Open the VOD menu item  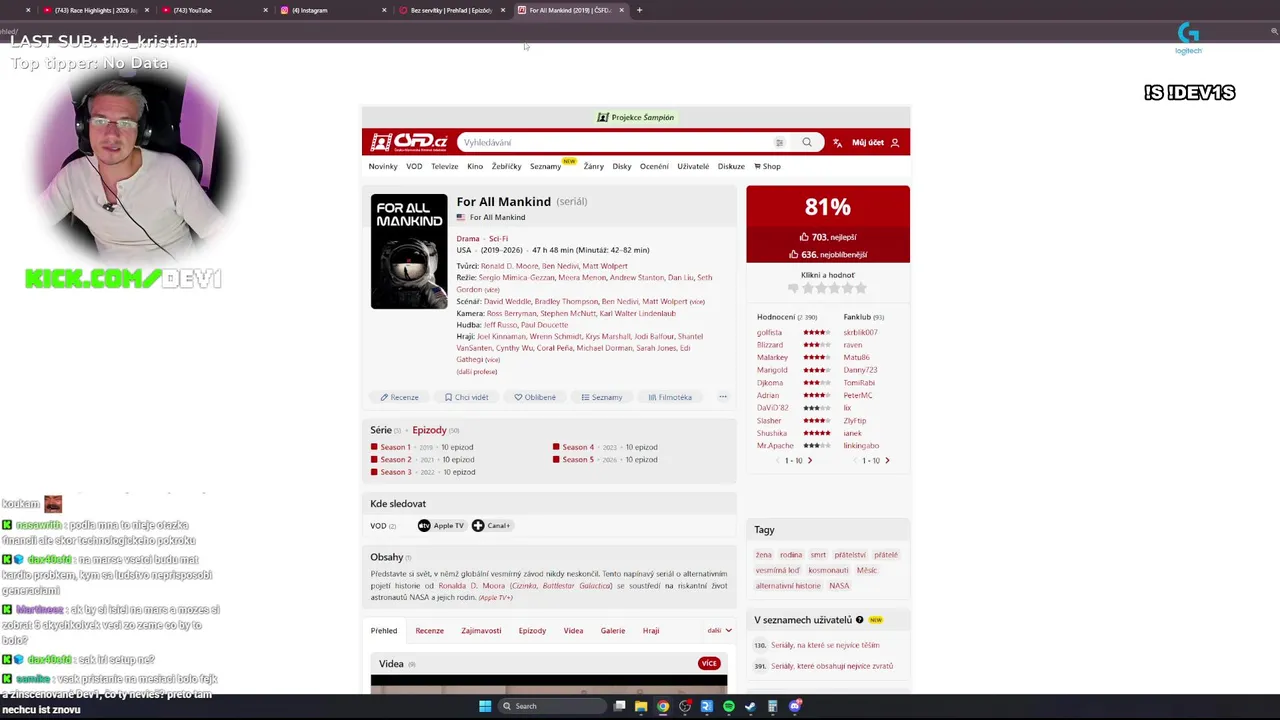414,167
